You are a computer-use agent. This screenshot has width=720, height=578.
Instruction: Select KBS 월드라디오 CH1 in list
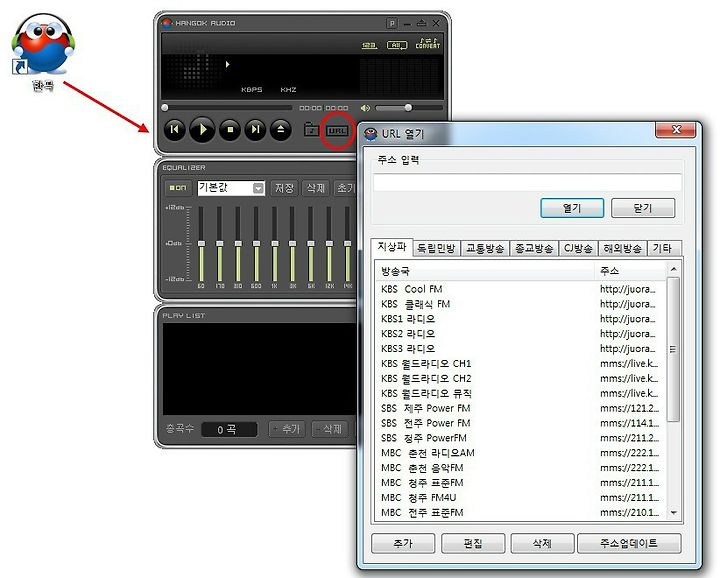point(520,364)
